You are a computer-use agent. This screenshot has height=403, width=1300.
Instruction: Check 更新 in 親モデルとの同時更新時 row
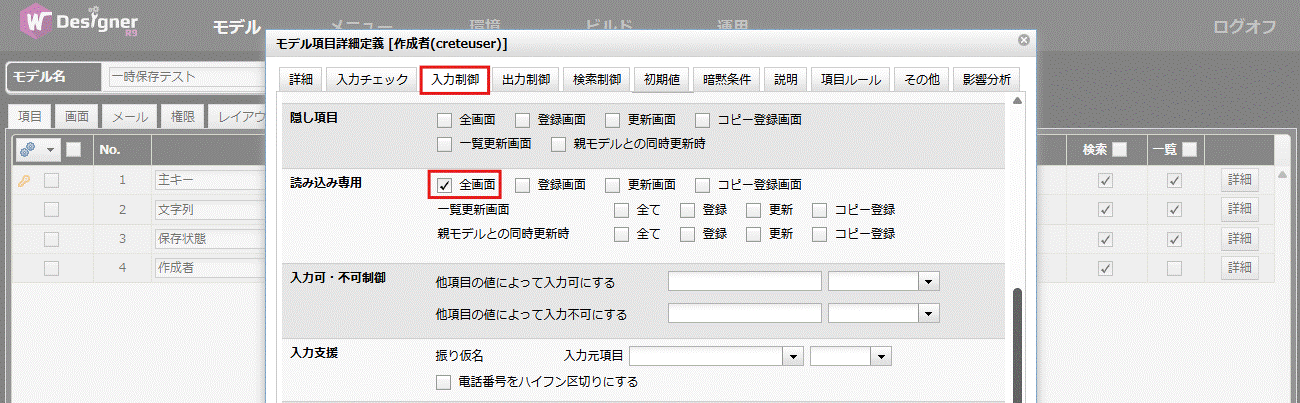point(753,234)
